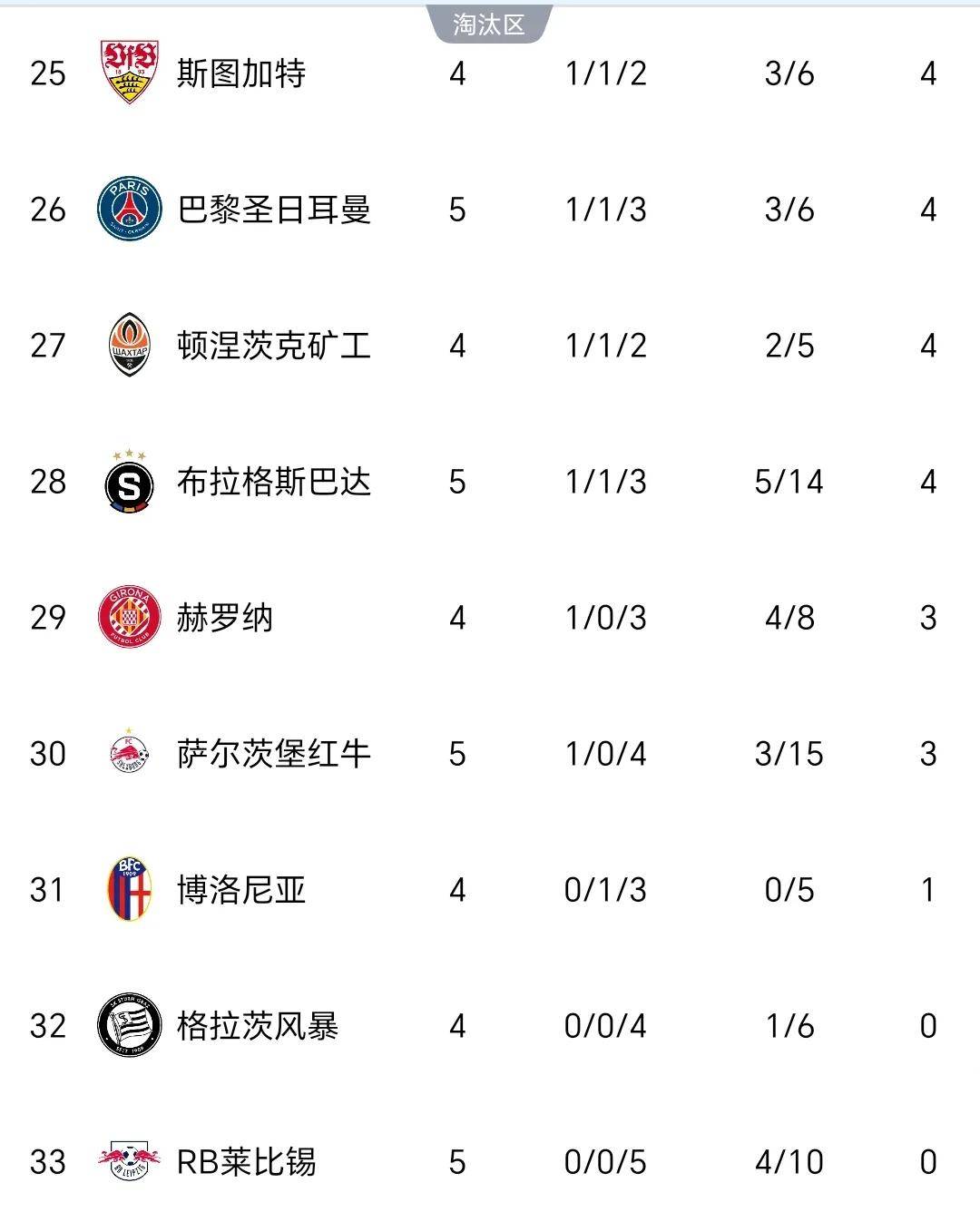Click the Sparta Prague logo

click(130, 483)
